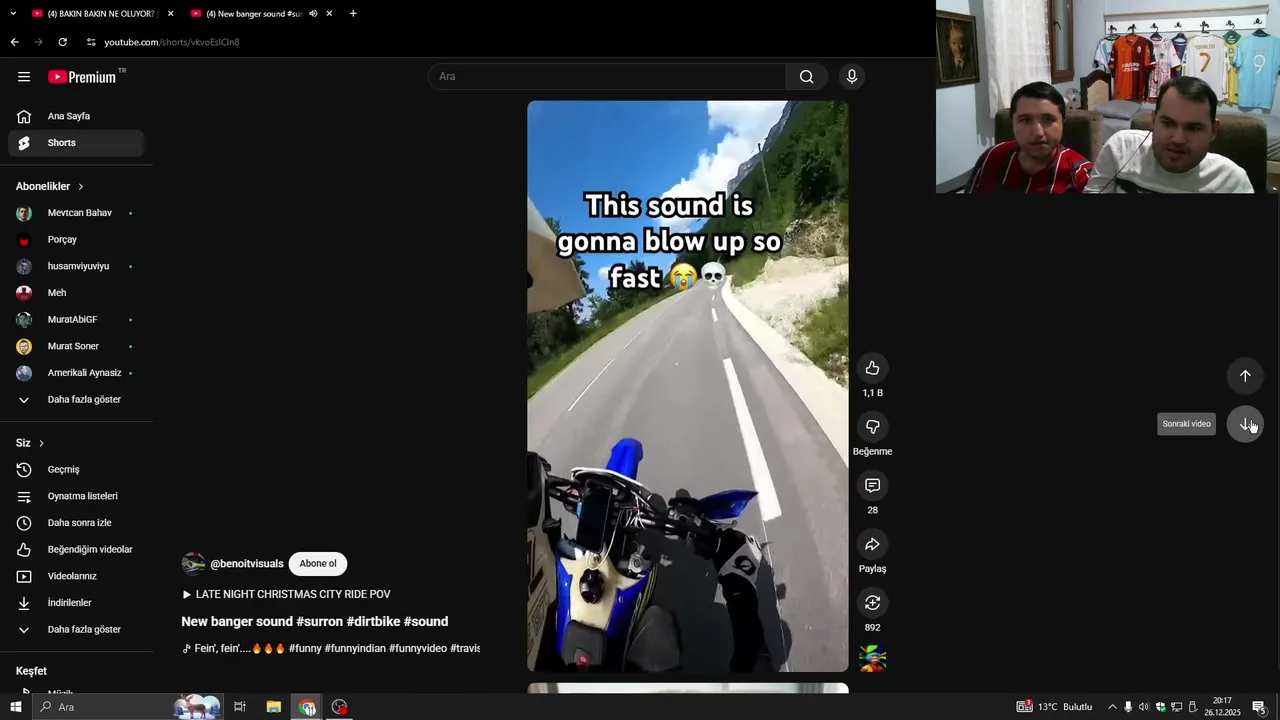Focus the Ara search field
1280x720 pixels.
pos(607,77)
